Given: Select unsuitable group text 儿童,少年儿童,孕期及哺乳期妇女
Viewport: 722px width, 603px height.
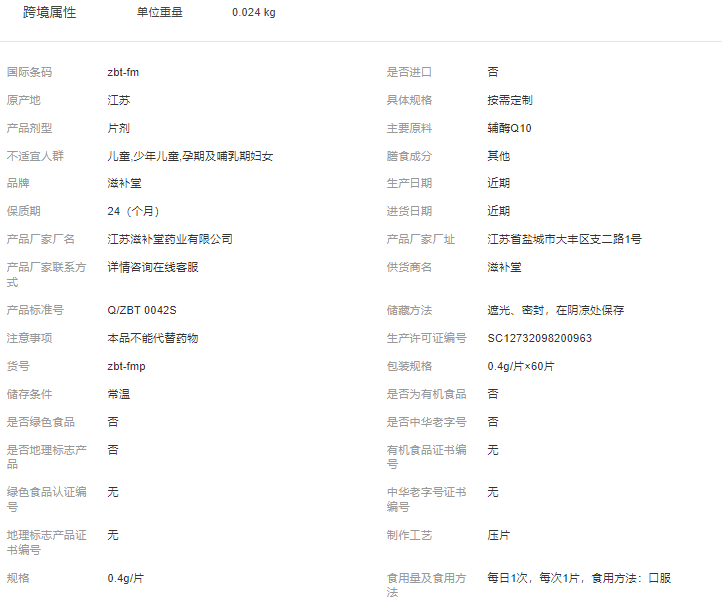Looking at the screenshot, I should pos(190,157).
